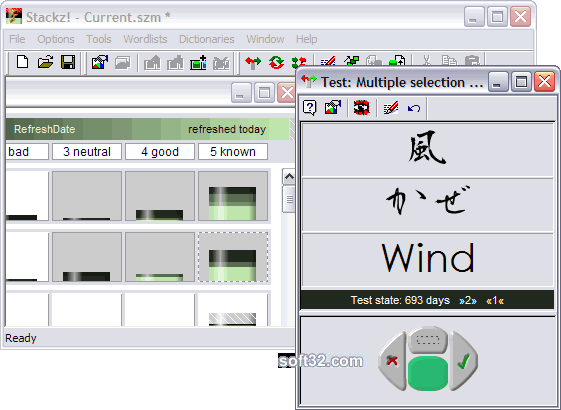Viewport: 561px width, 410px height.
Task: Click the 'Wind' translation card panel
Action: pos(428,260)
